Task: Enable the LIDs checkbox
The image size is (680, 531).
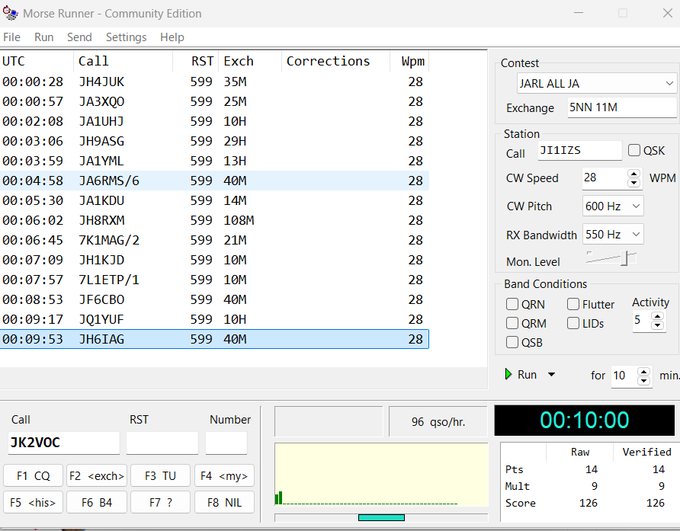Action: (x=573, y=323)
